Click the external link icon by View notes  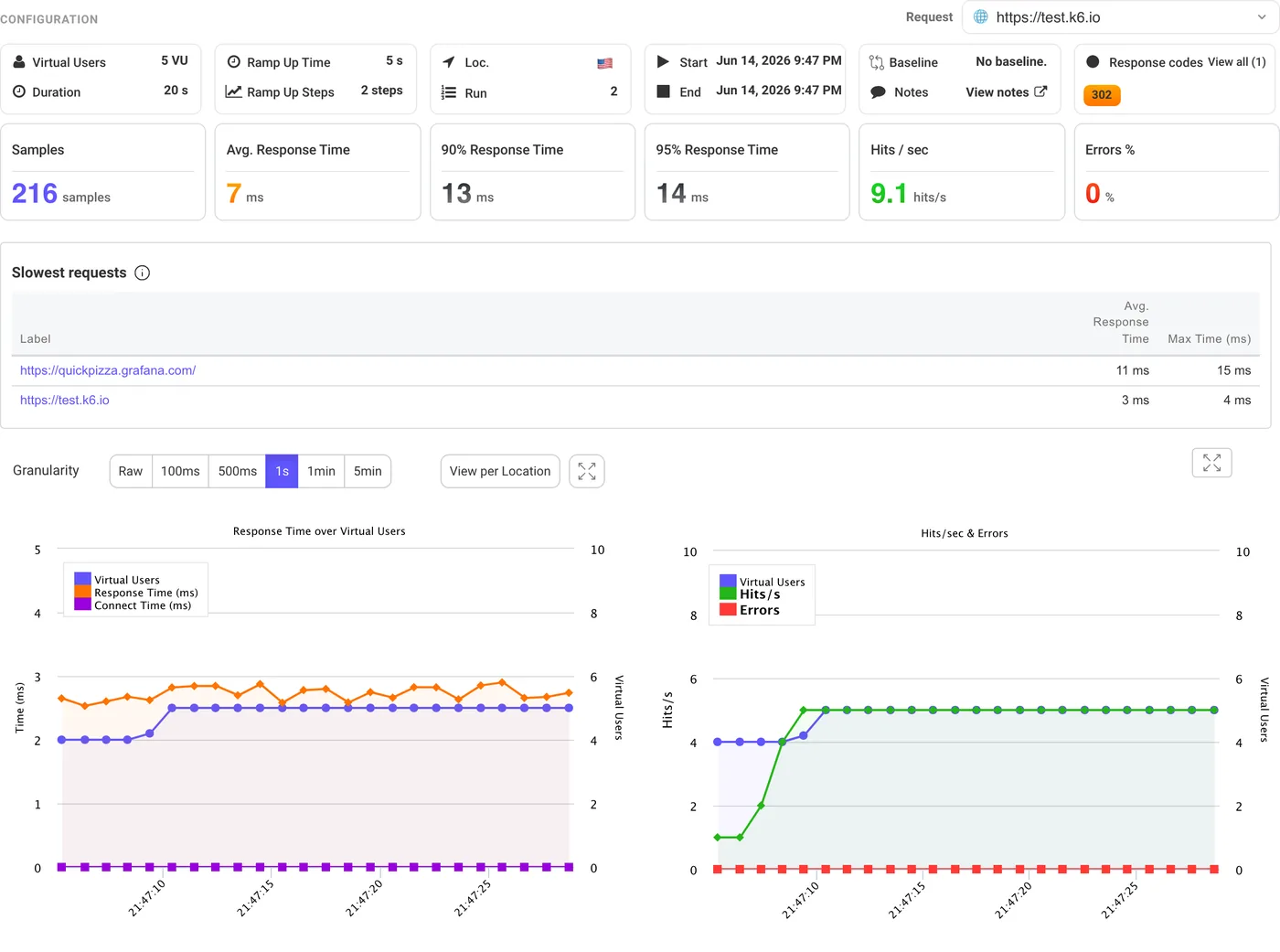1040,91
